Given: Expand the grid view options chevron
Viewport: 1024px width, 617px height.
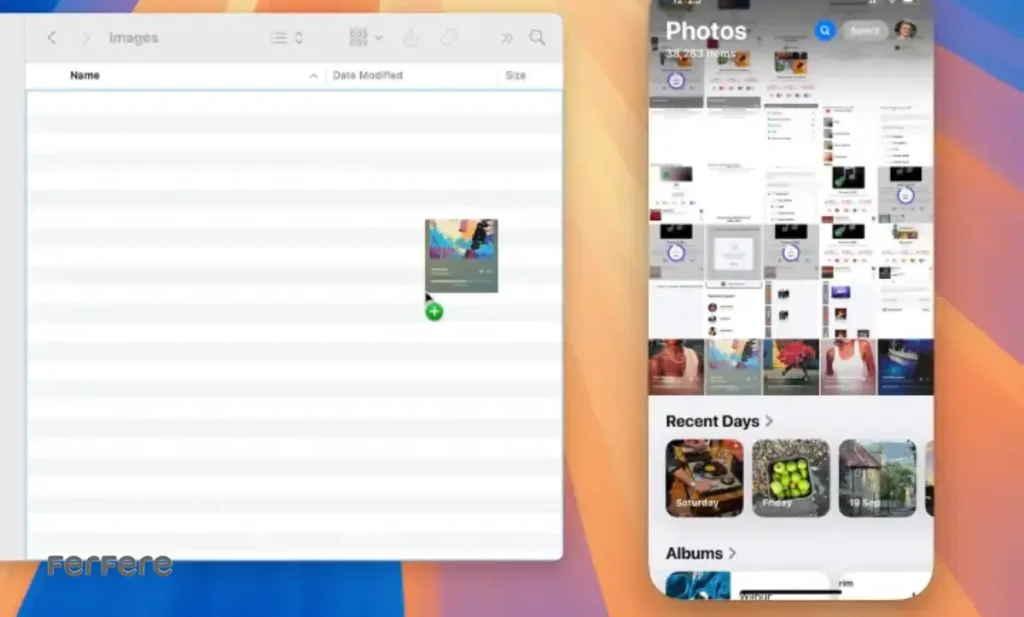Looking at the screenshot, I should tap(377, 37).
